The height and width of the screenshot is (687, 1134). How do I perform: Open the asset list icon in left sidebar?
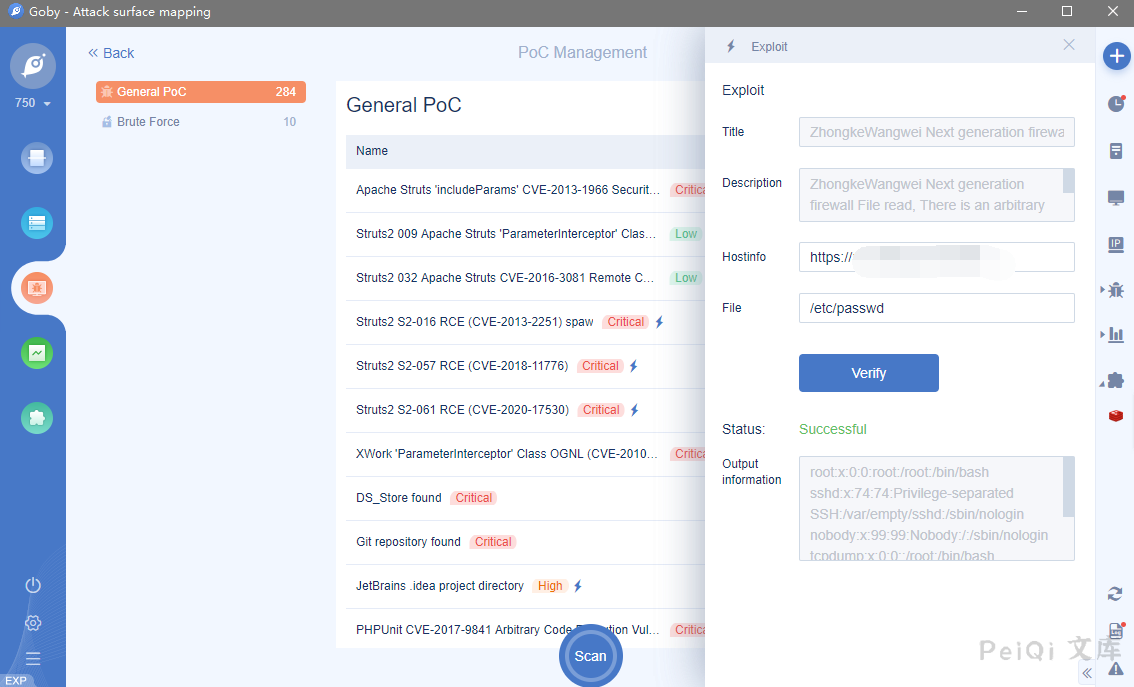coord(37,223)
